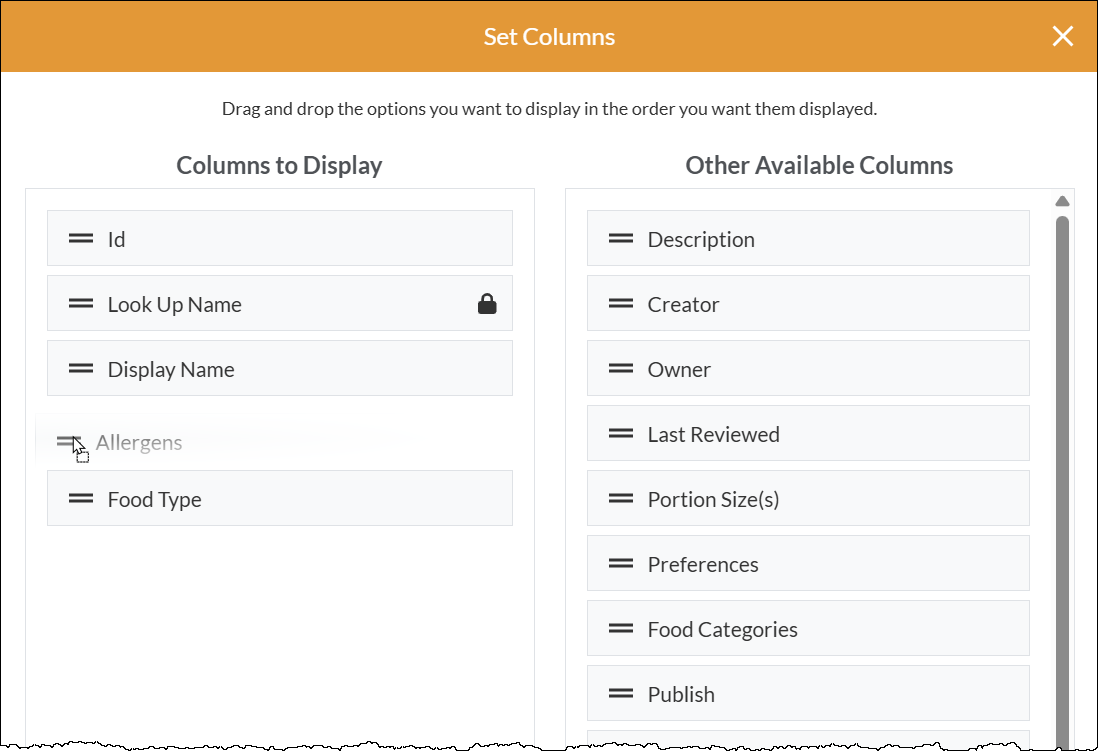Screen dimensions: 1098x751
Task: Grab the drag handle beside Owner
Action: point(620,369)
